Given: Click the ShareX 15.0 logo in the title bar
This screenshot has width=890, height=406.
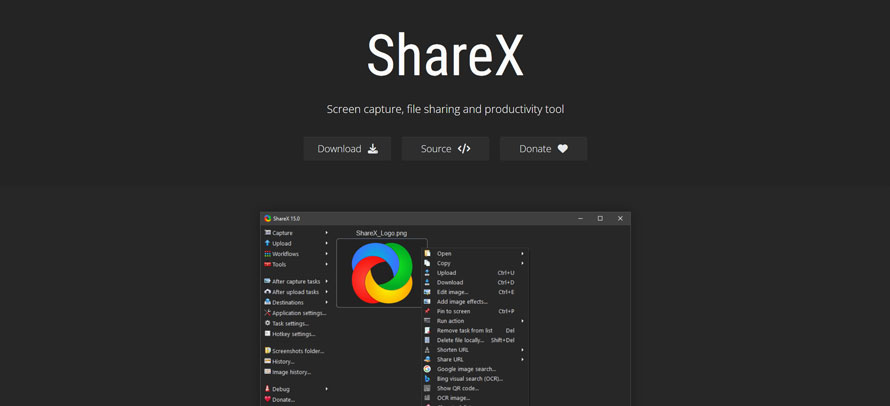Looking at the screenshot, I should coord(268,219).
